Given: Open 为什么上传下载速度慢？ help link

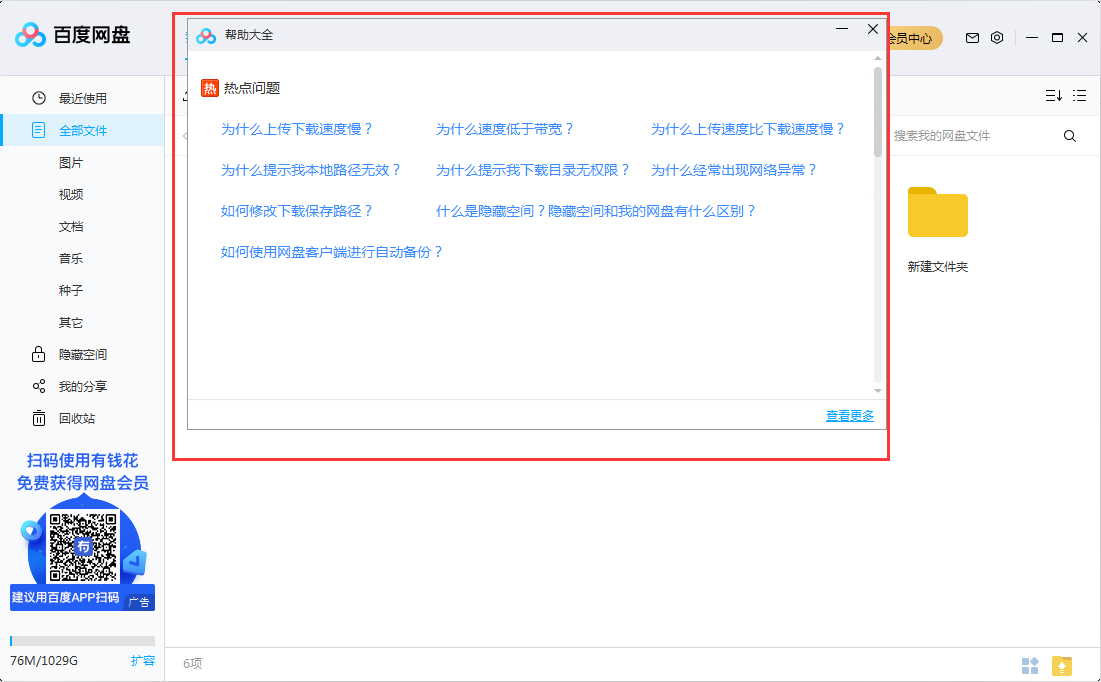Looking at the screenshot, I should click(297, 129).
